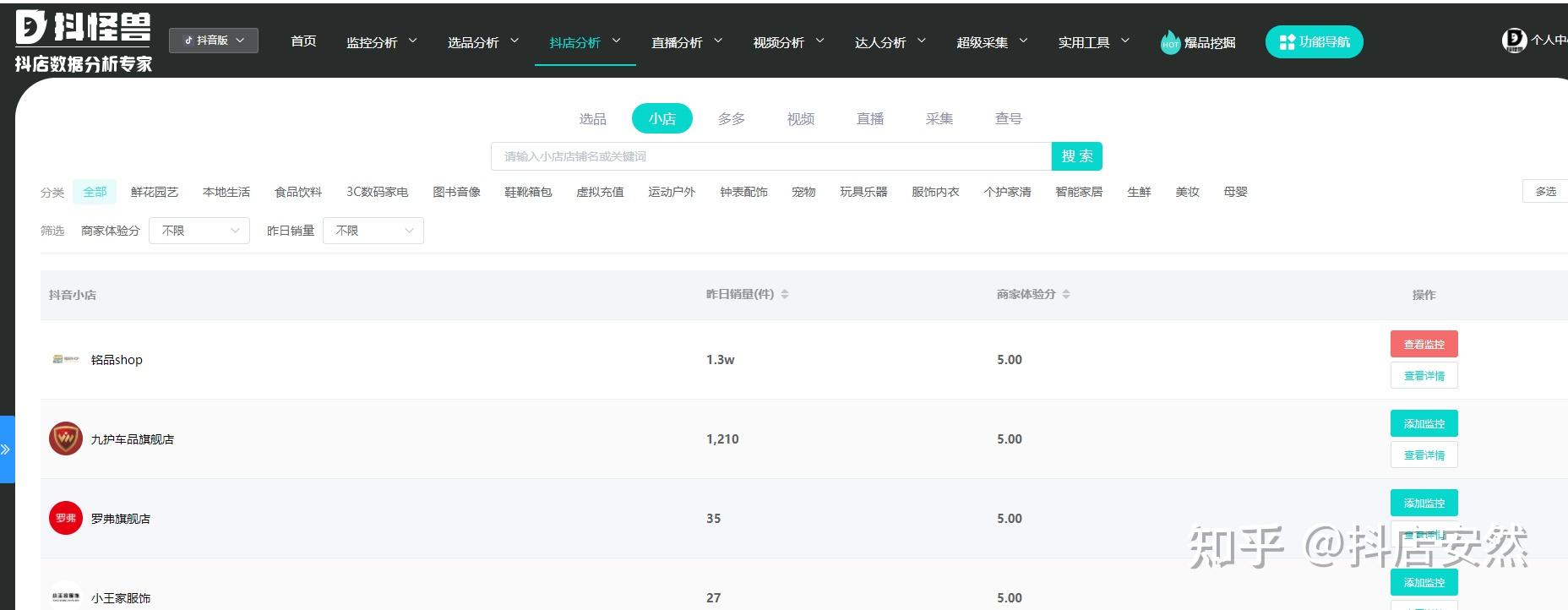
Task: Filter by 玩具乐器 category
Action: click(x=863, y=192)
